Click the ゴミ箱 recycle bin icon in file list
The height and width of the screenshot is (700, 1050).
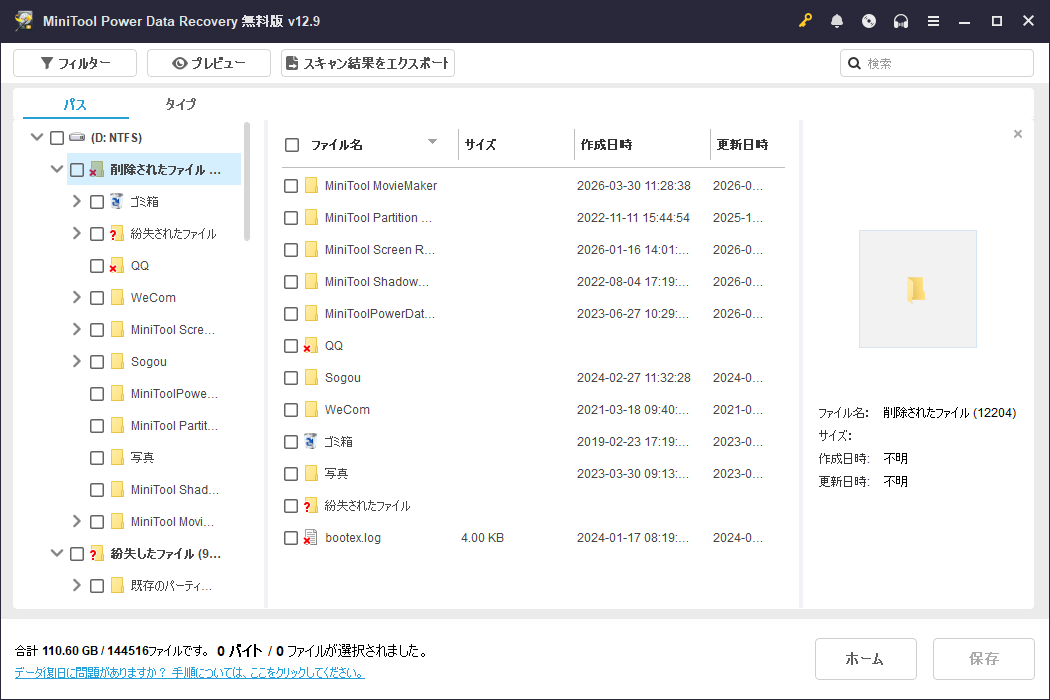(x=310, y=441)
